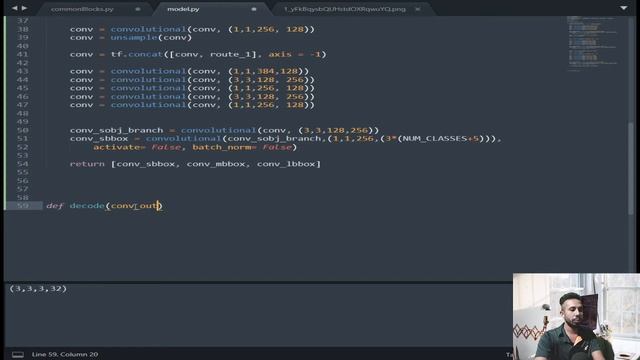Image resolution: width=640 pixels, height=360 pixels.
Task: Click line number 54 in the gutter
Action: coord(23,164)
